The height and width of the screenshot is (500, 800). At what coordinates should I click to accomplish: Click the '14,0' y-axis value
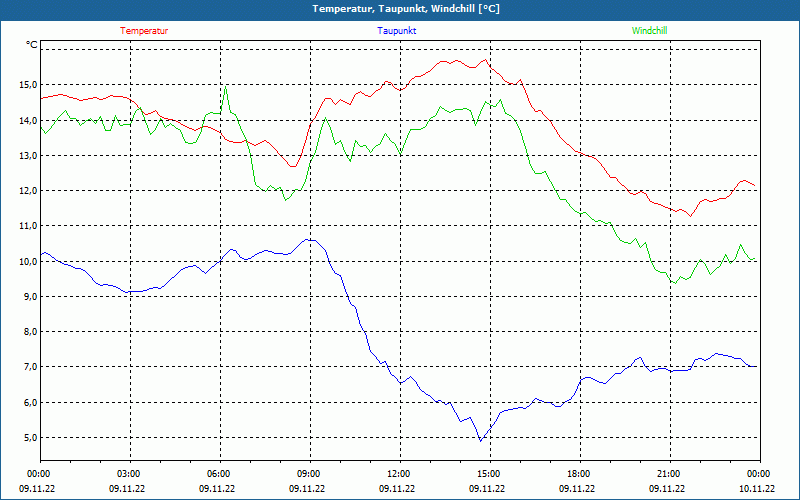(28, 120)
